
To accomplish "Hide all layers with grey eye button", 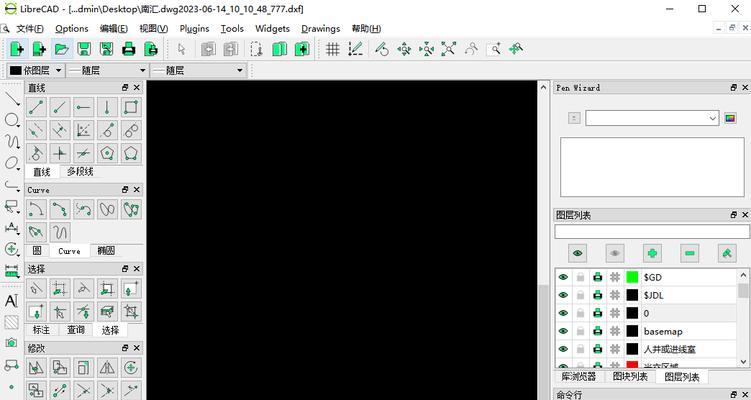I will pyautogui.click(x=615, y=253).
